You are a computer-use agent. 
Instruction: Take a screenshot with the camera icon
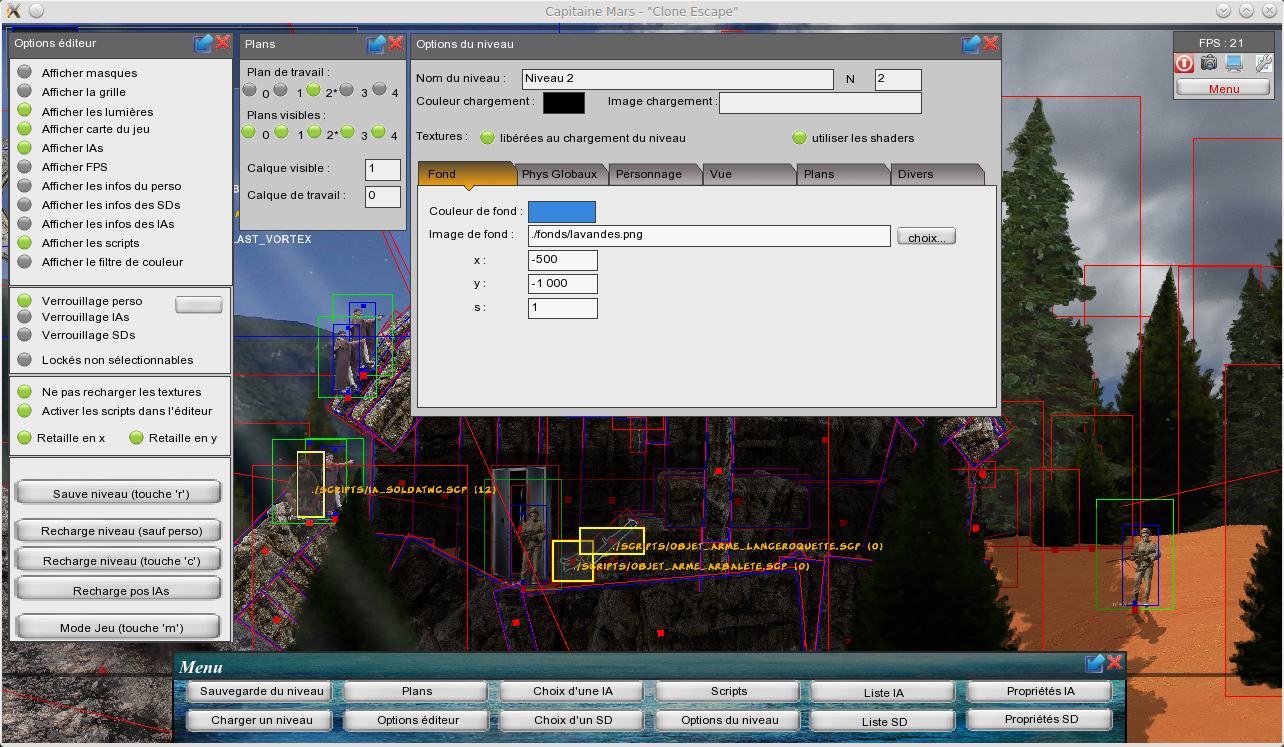(x=1210, y=63)
